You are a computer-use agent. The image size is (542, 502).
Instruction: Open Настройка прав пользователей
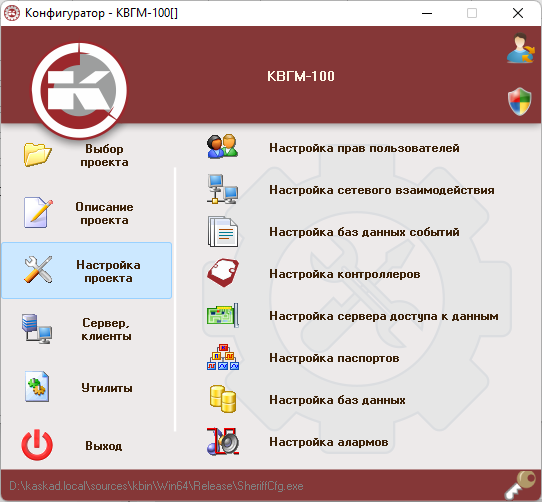click(364, 148)
